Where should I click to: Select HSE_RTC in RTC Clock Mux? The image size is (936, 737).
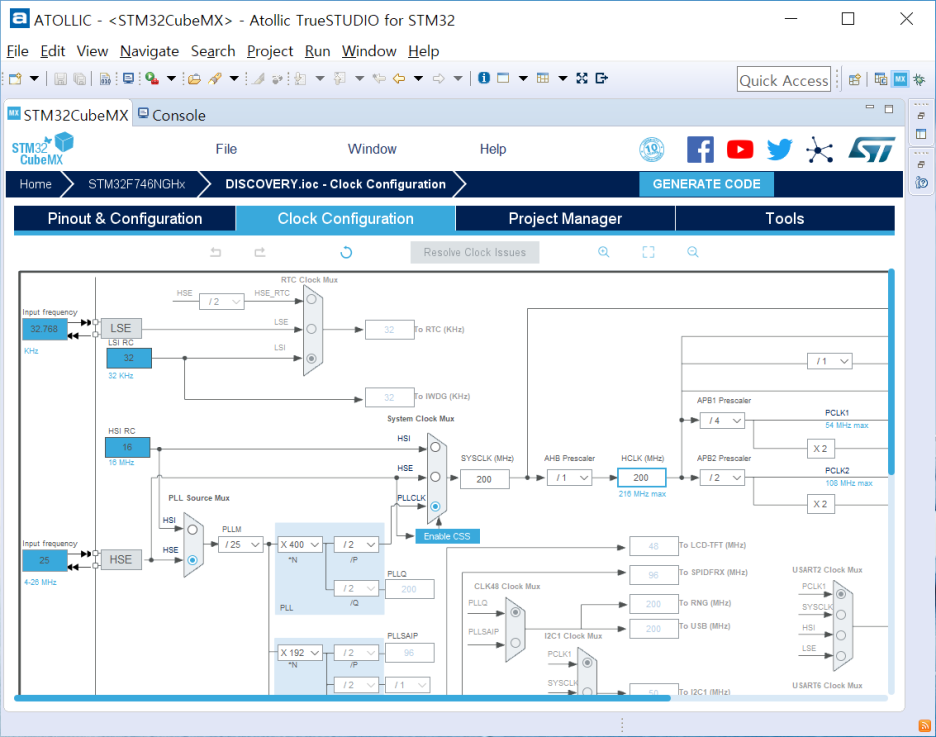click(x=312, y=299)
